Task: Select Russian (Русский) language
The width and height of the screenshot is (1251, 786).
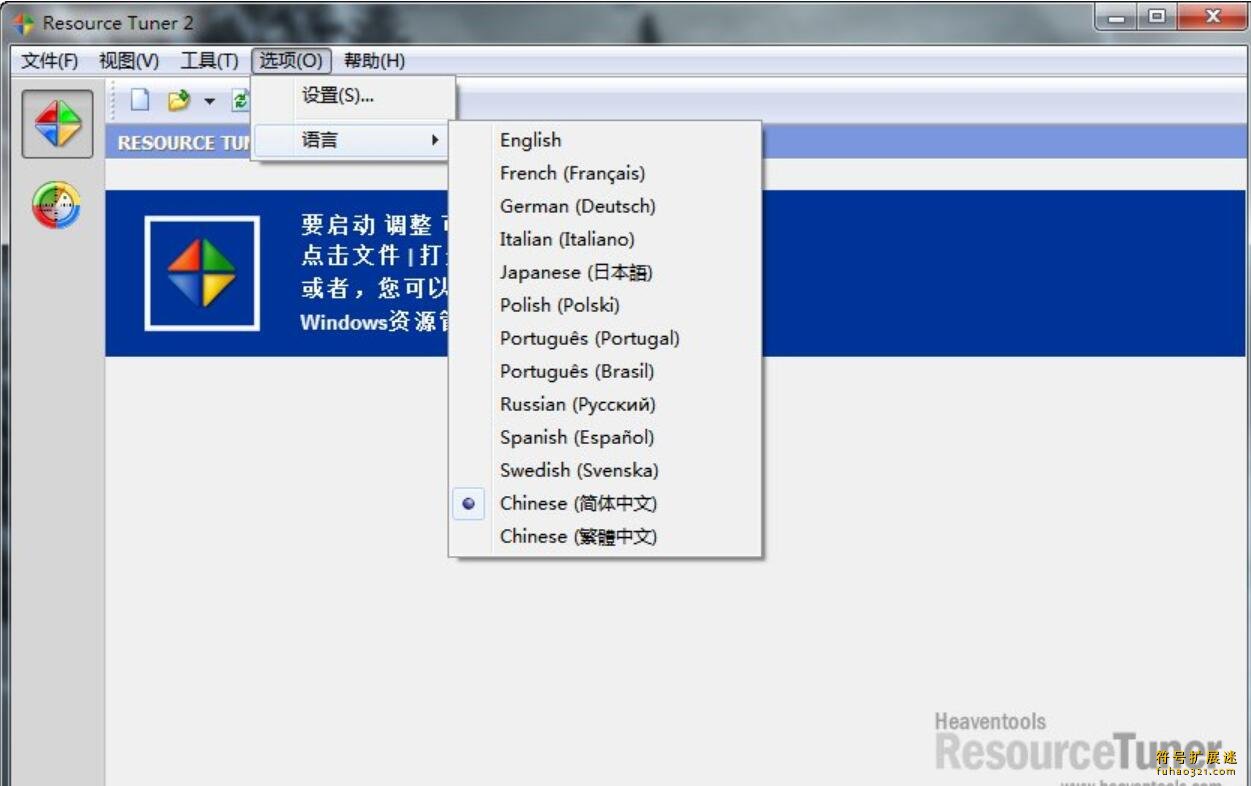Action: click(605, 404)
